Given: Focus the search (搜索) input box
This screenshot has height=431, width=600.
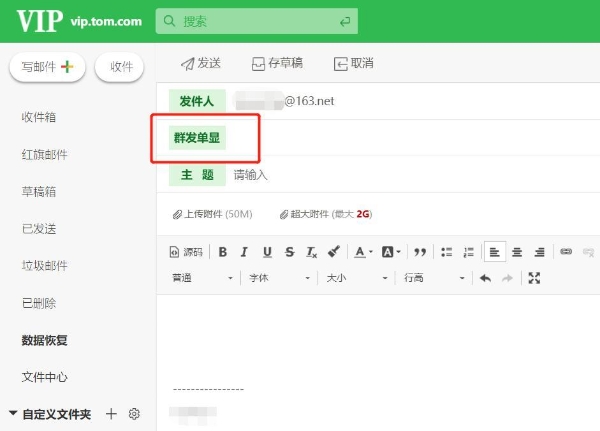Looking at the screenshot, I should pos(257,21).
